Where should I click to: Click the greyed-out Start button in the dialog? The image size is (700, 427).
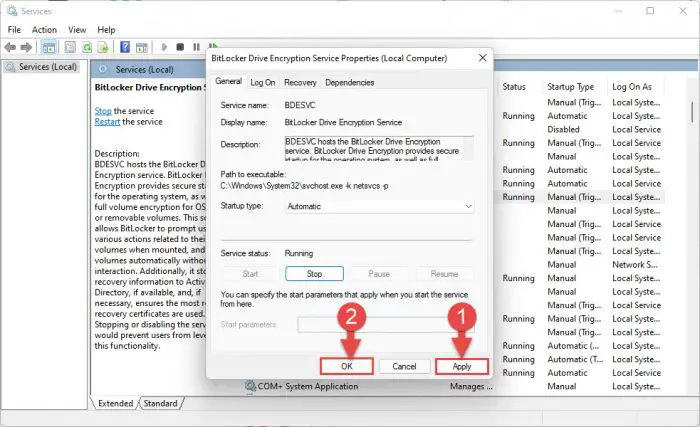pos(250,274)
